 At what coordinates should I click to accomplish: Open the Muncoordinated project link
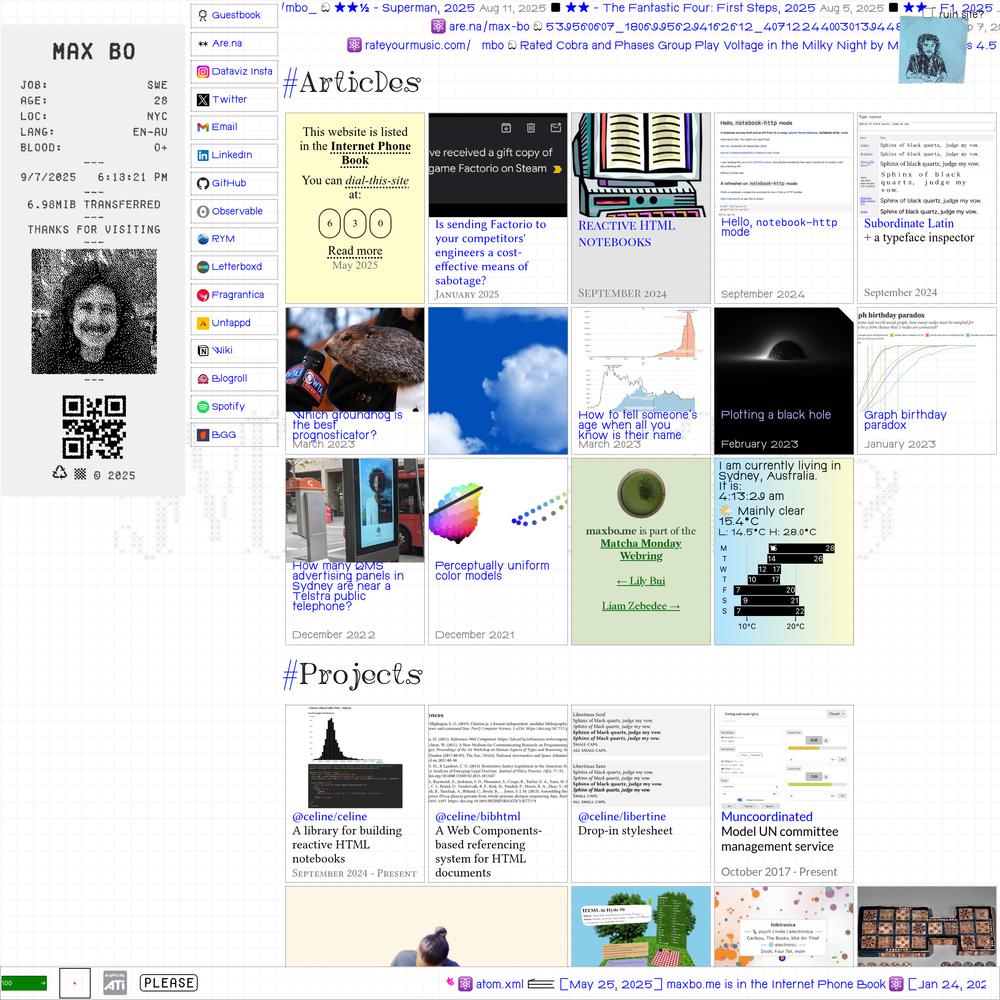[x=767, y=817]
